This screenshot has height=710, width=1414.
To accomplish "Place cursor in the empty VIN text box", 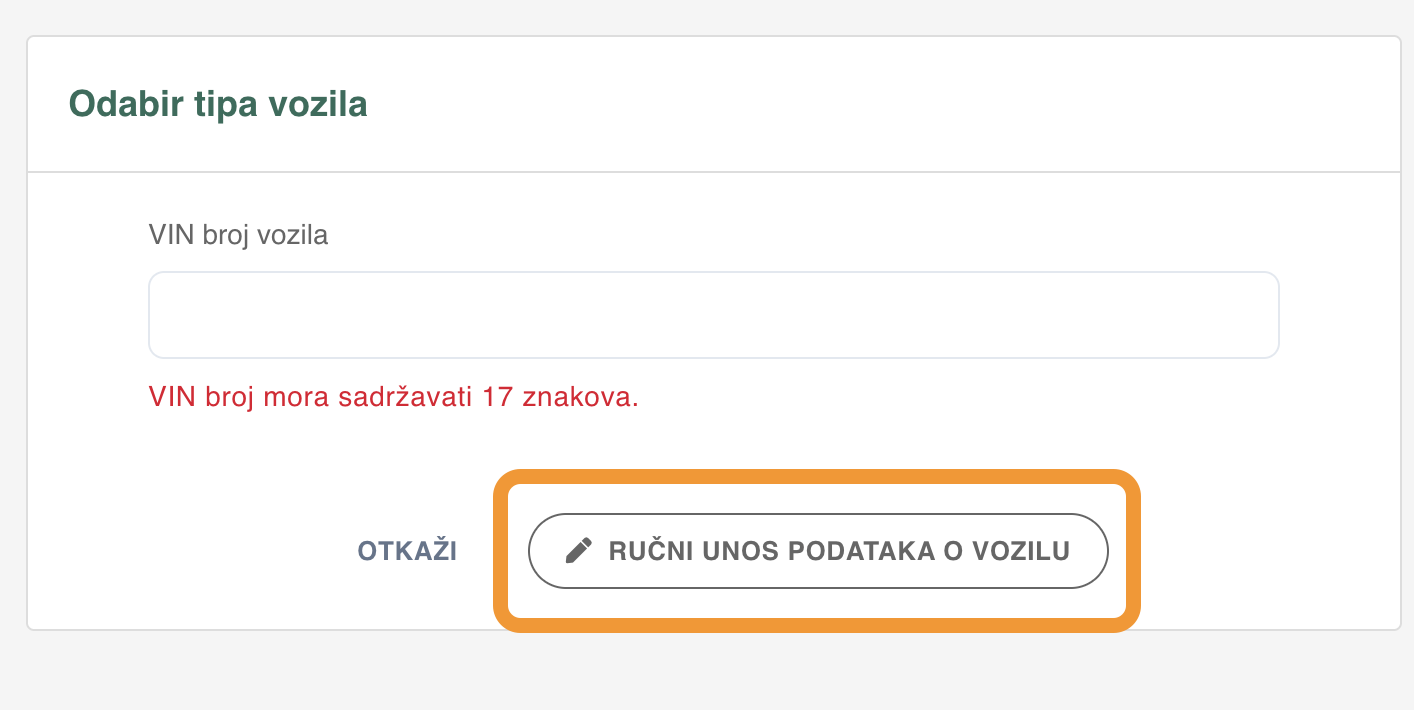I will click(714, 315).
